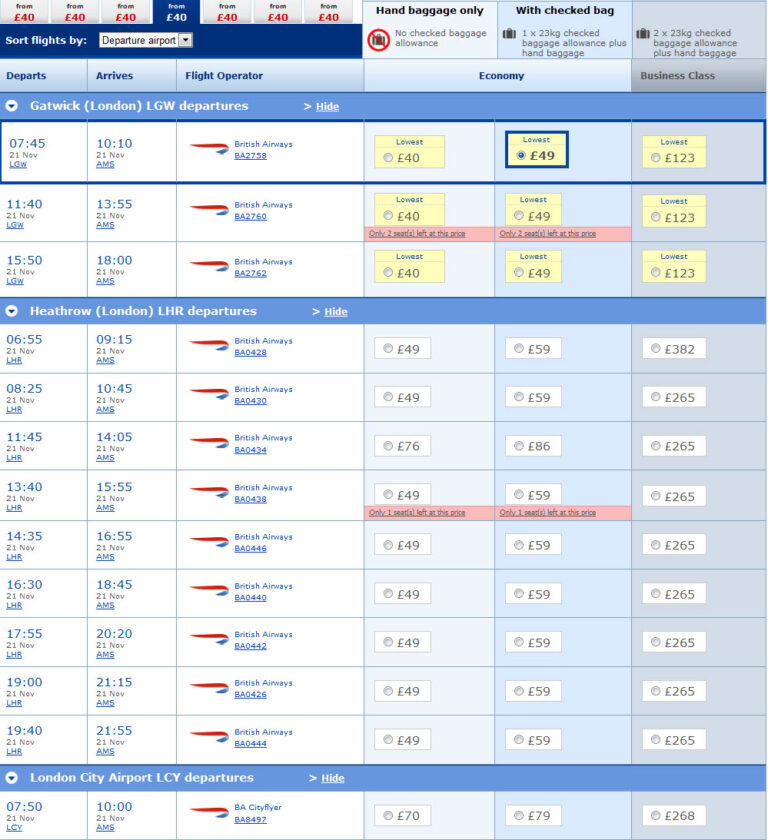Click British Airways logo for flight BA0428
This screenshot has width=768, height=840.
[209, 344]
